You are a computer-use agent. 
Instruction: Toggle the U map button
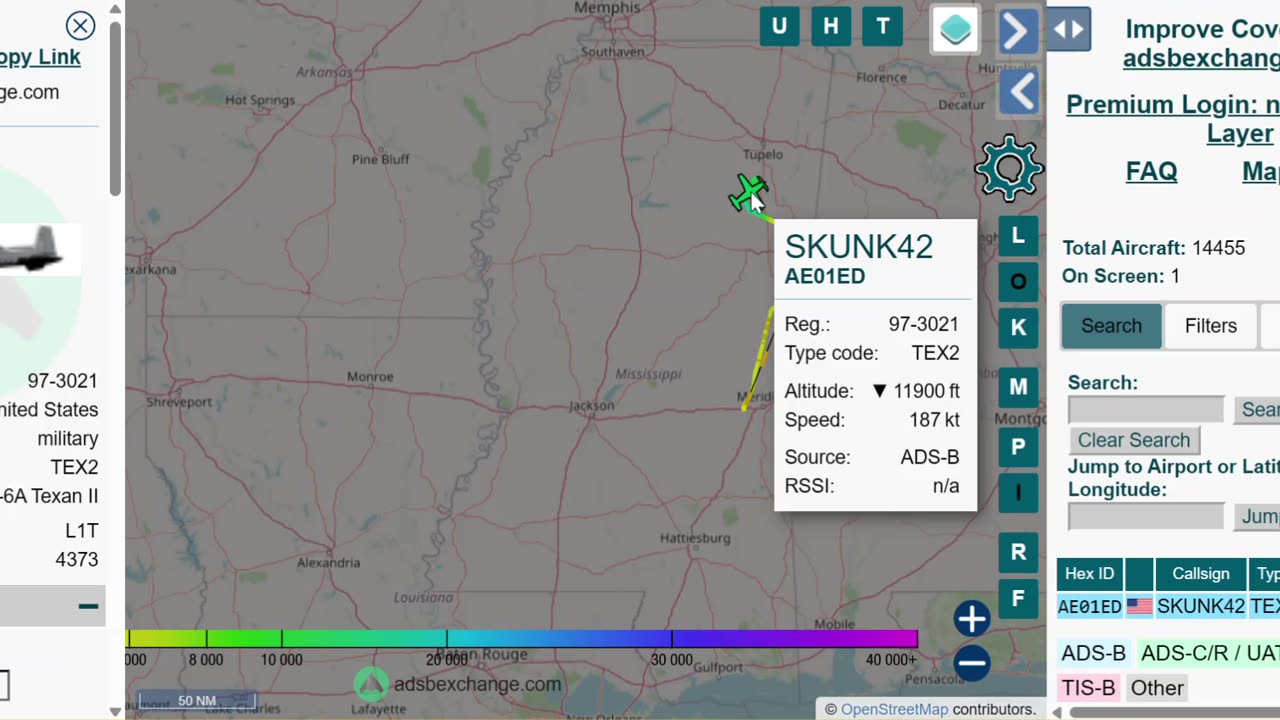[779, 27]
